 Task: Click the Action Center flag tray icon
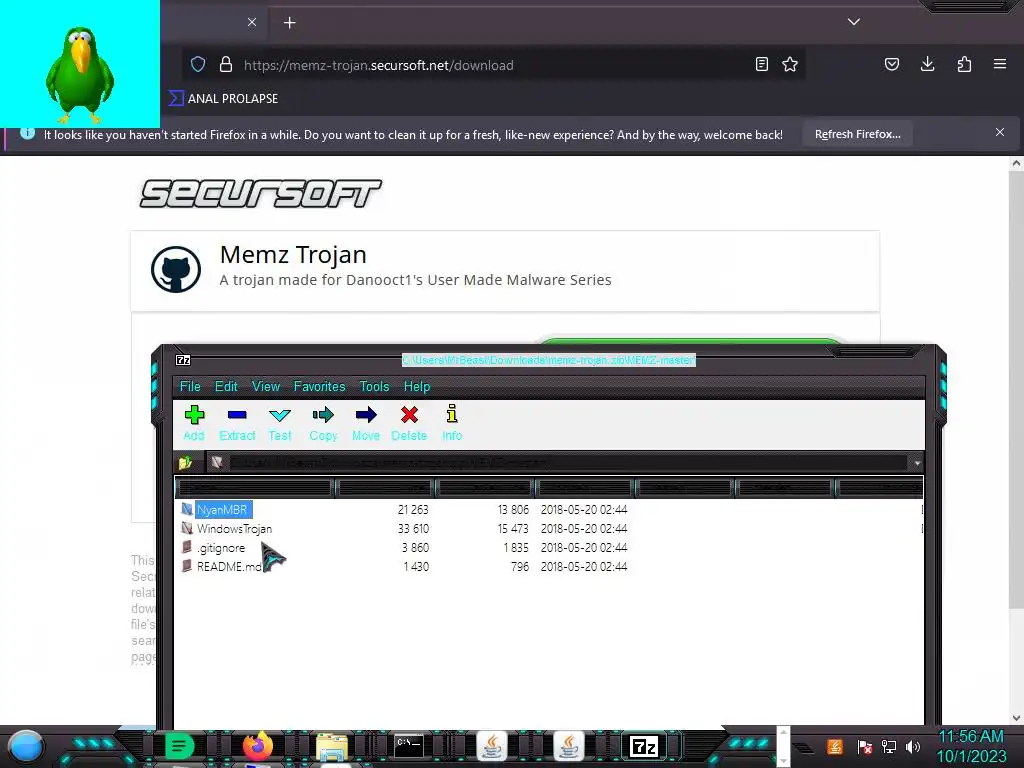[x=865, y=746]
